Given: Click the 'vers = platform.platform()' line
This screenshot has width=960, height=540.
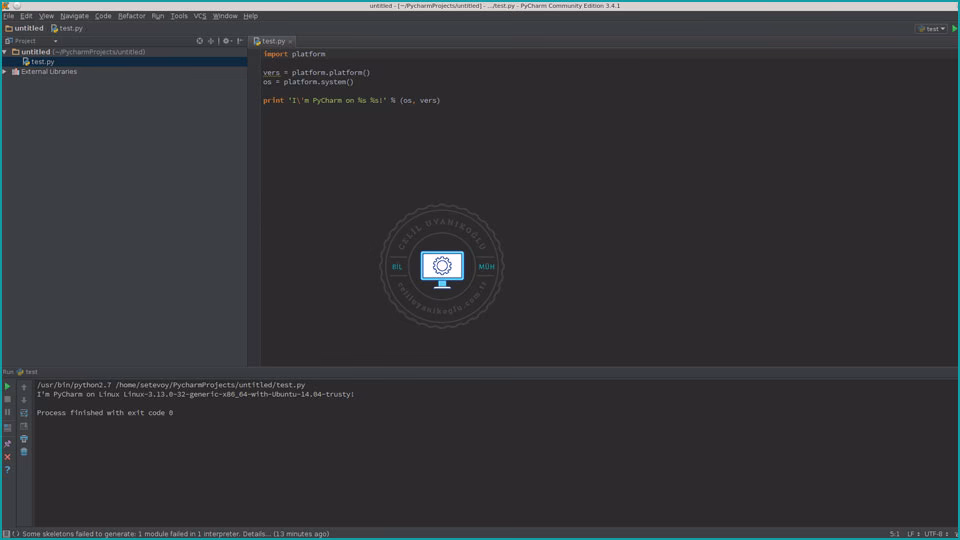Looking at the screenshot, I should pyautogui.click(x=317, y=72).
